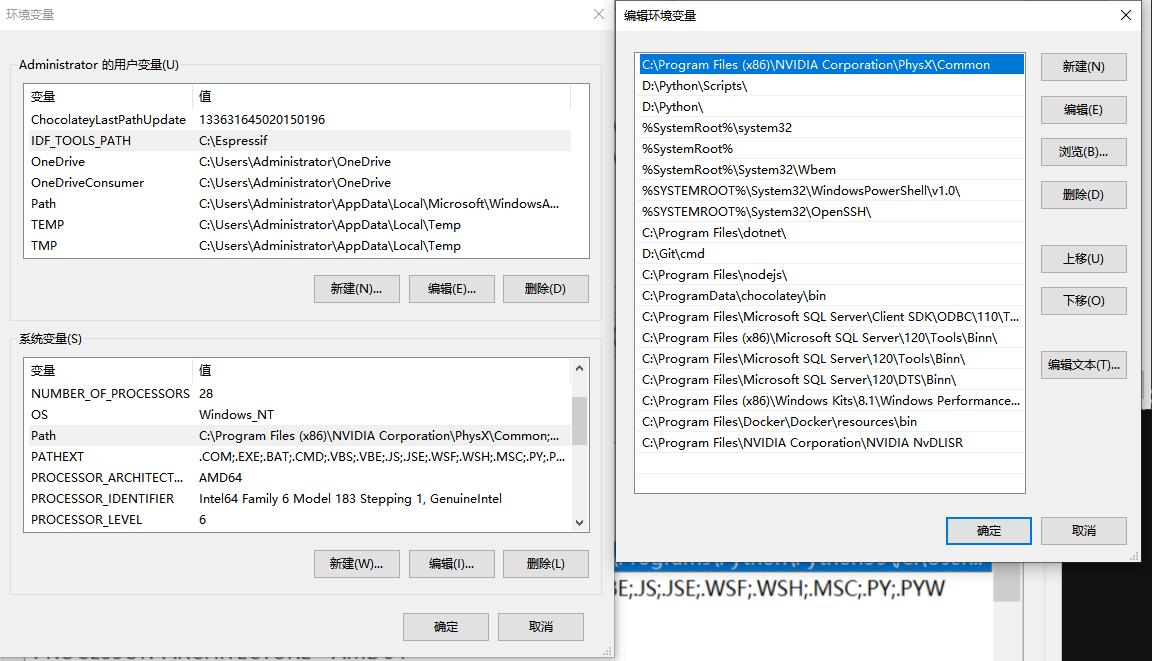Screen dimensions: 1152x661
Task: Select the C:\ProgramData\chocolatey\bin entry
Action: 831,296
